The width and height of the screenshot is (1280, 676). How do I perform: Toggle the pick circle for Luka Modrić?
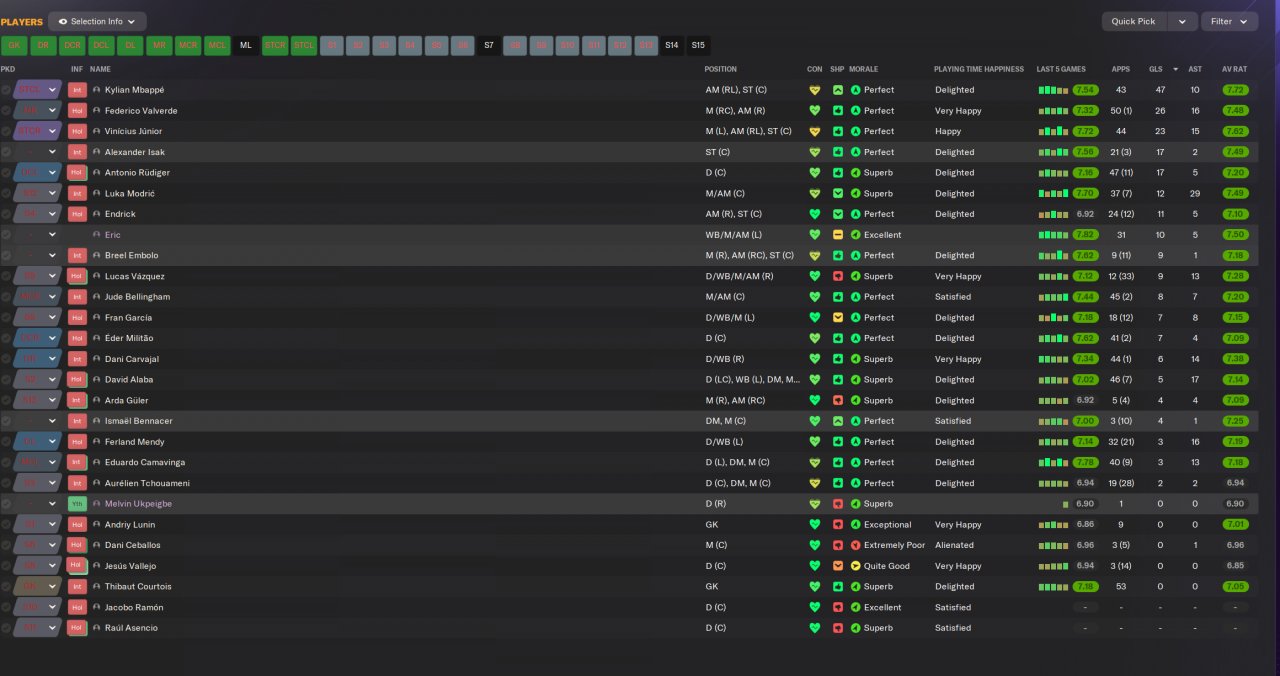point(6,194)
